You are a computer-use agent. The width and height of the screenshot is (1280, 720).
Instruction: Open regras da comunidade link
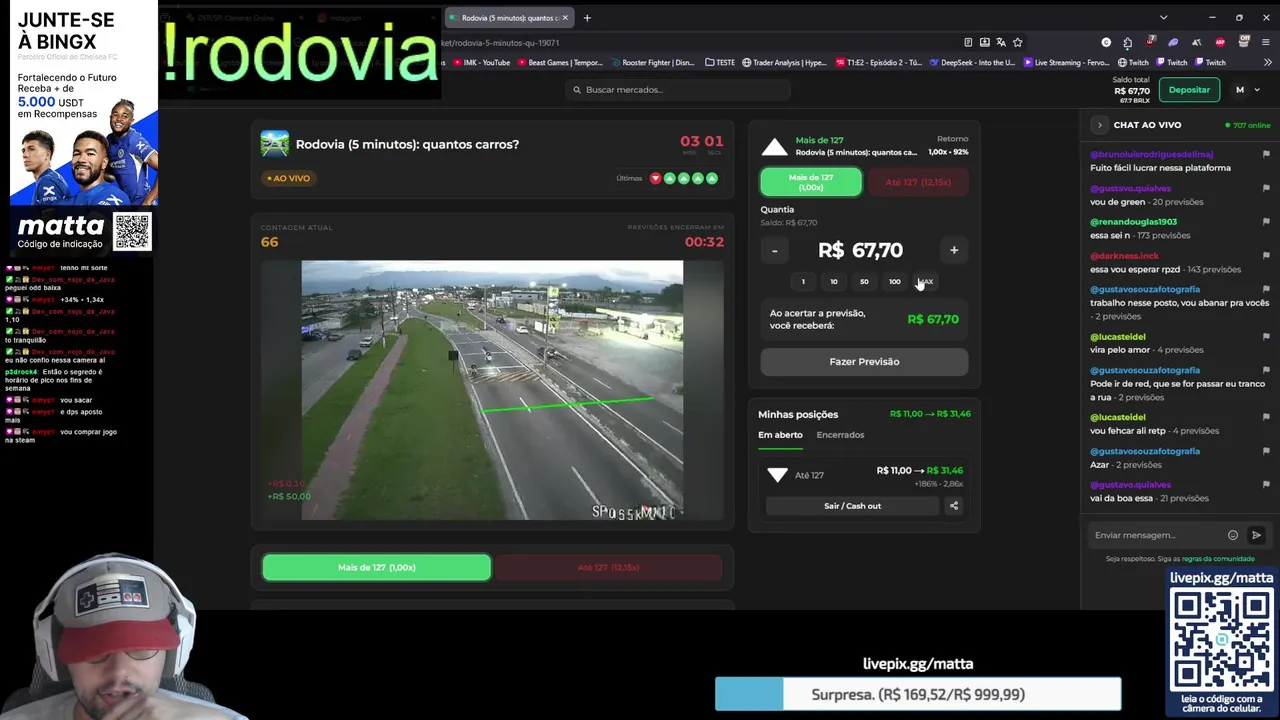click(x=1218, y=559)
